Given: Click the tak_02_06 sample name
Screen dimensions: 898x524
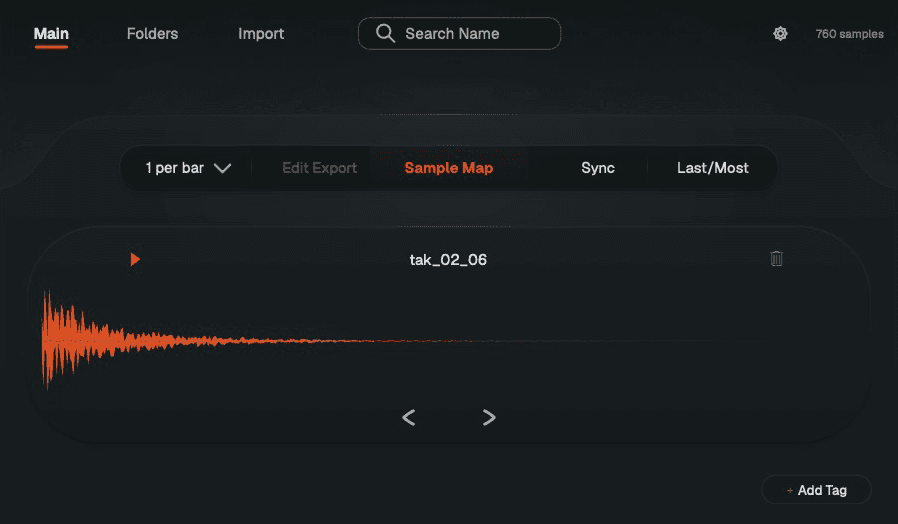Looking at the screenshot, I should click(448, 259).
